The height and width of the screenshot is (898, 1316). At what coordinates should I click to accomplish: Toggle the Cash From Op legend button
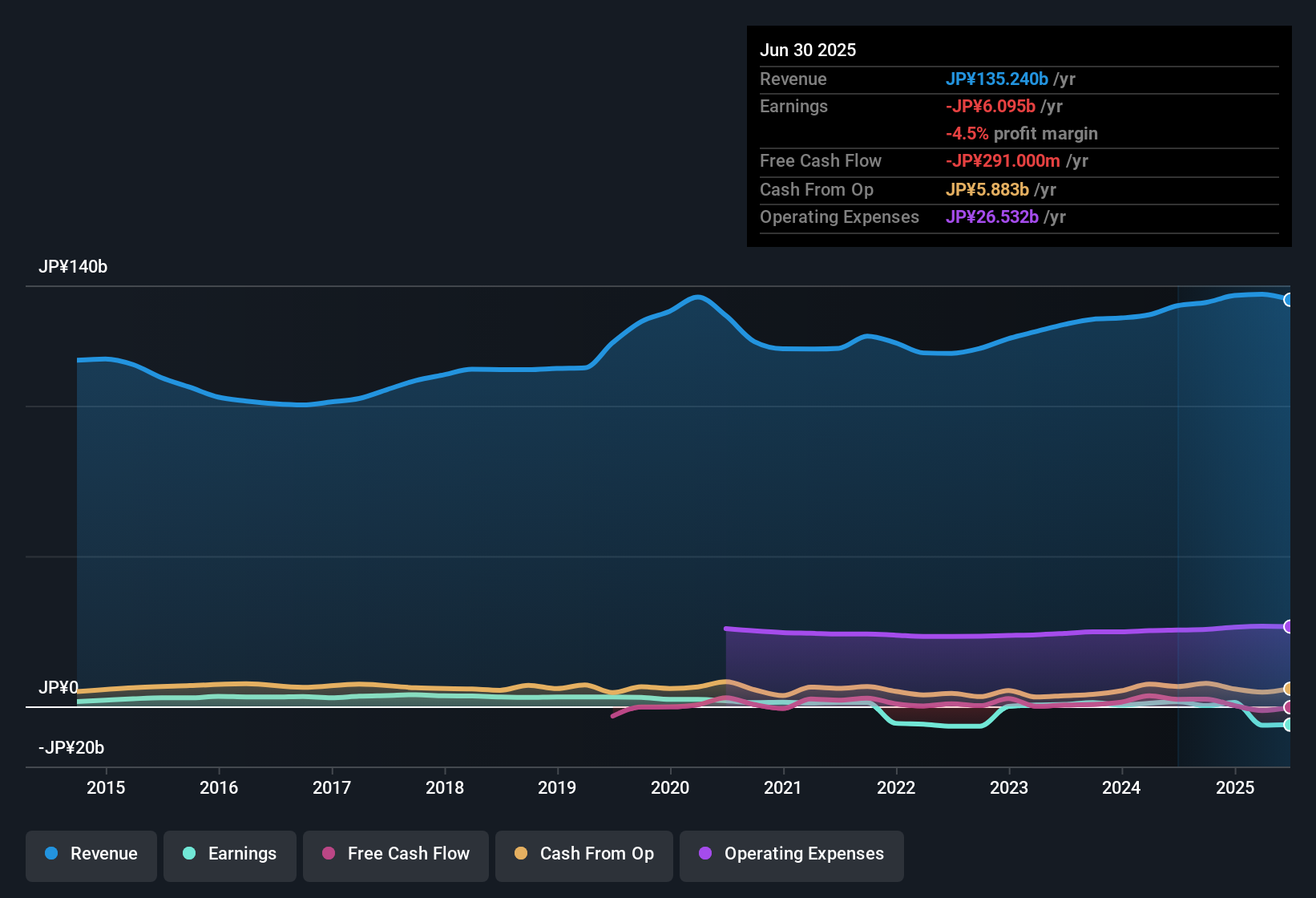(584, 854)
